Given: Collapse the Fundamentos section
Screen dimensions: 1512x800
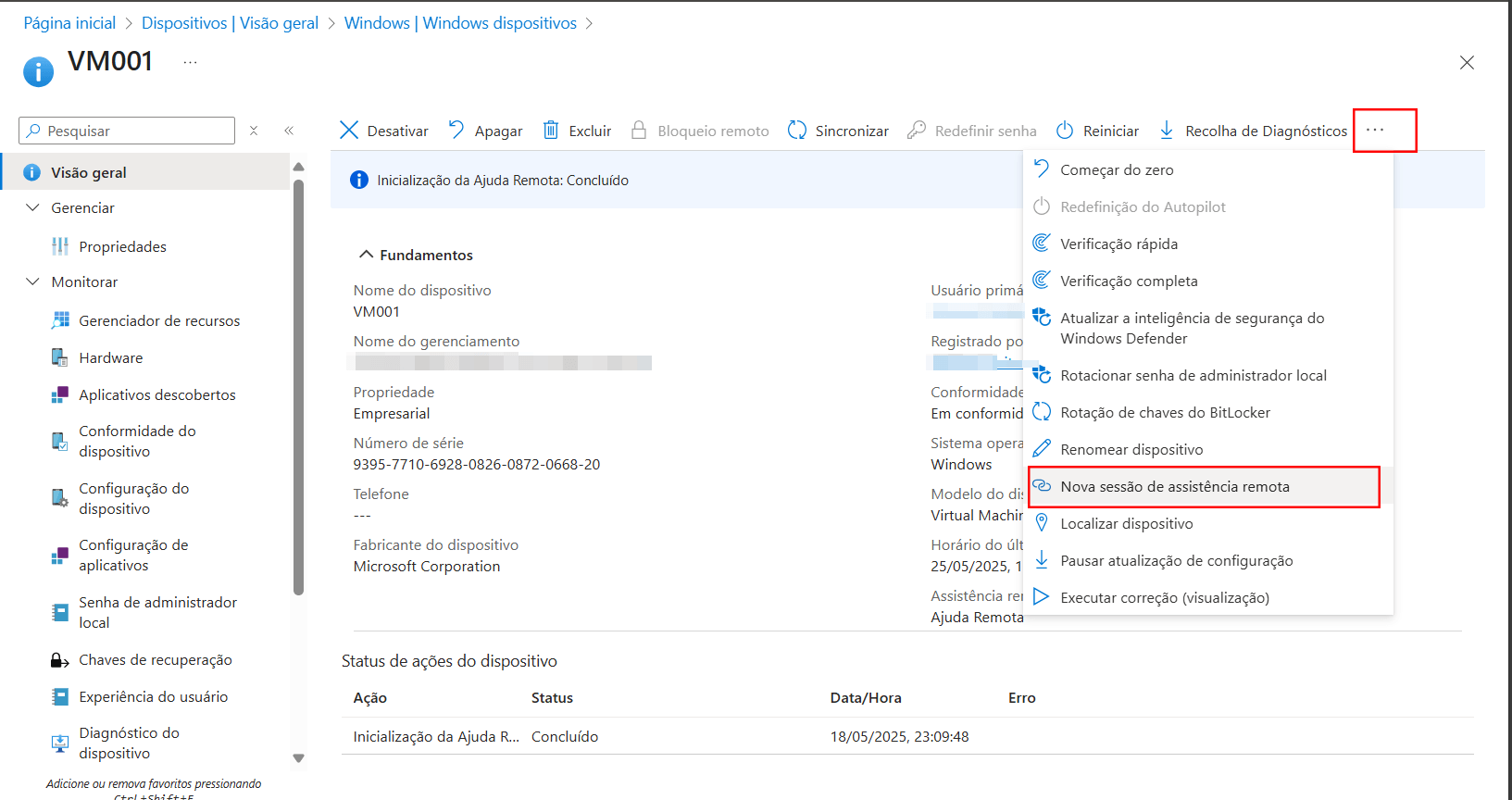Looking at the screenshot, I should 367,255.
